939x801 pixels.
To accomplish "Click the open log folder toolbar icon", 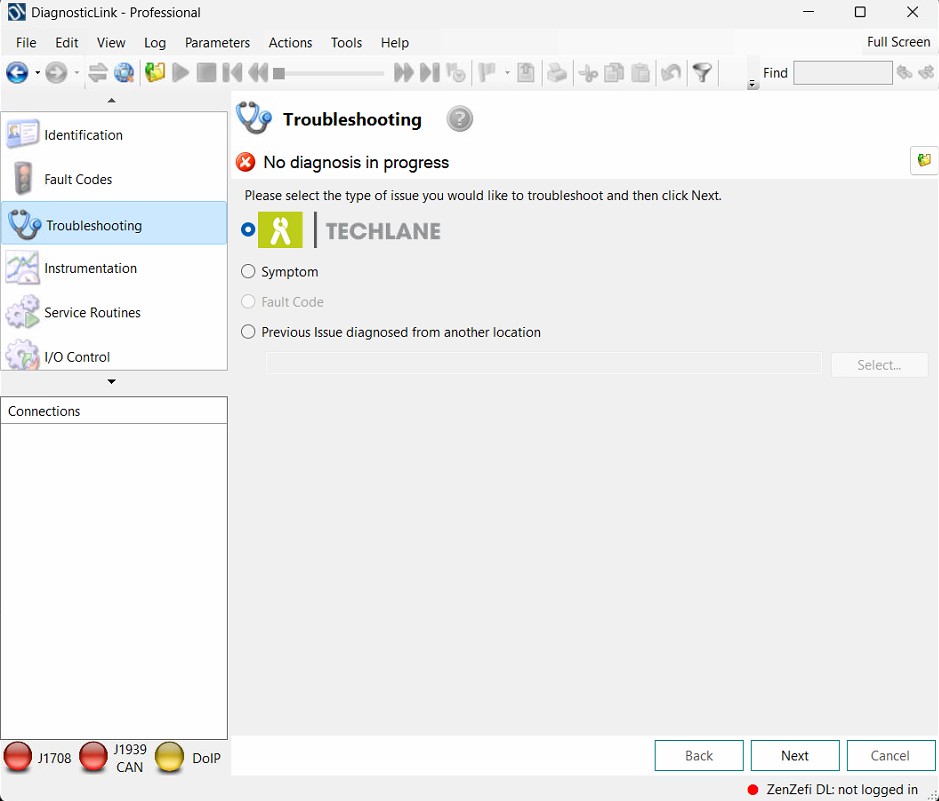I will 154,72.
